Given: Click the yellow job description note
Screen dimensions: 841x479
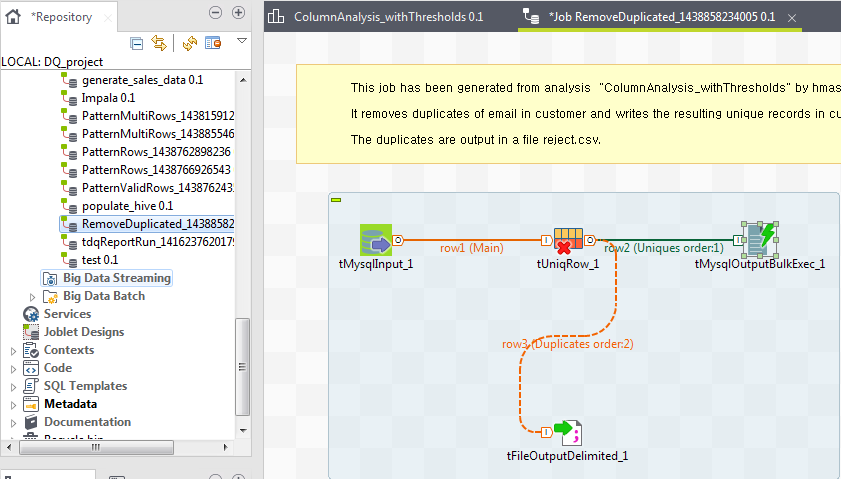Looking at the screenshot, I should [x=569, y=114].
